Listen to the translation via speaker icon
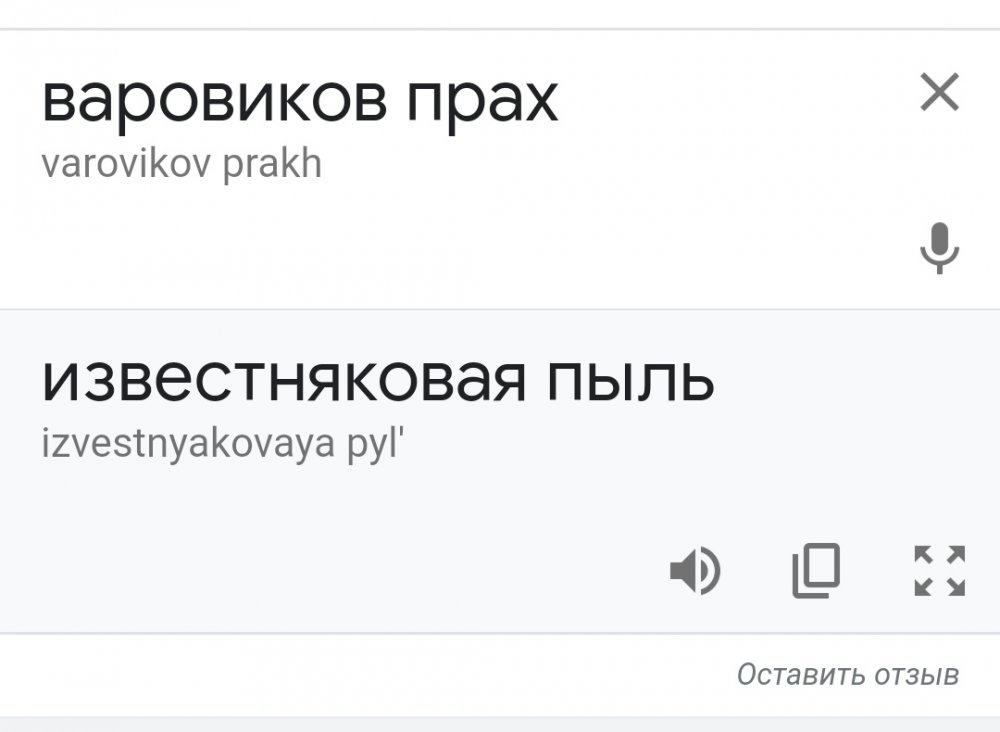 coord(694,572)
